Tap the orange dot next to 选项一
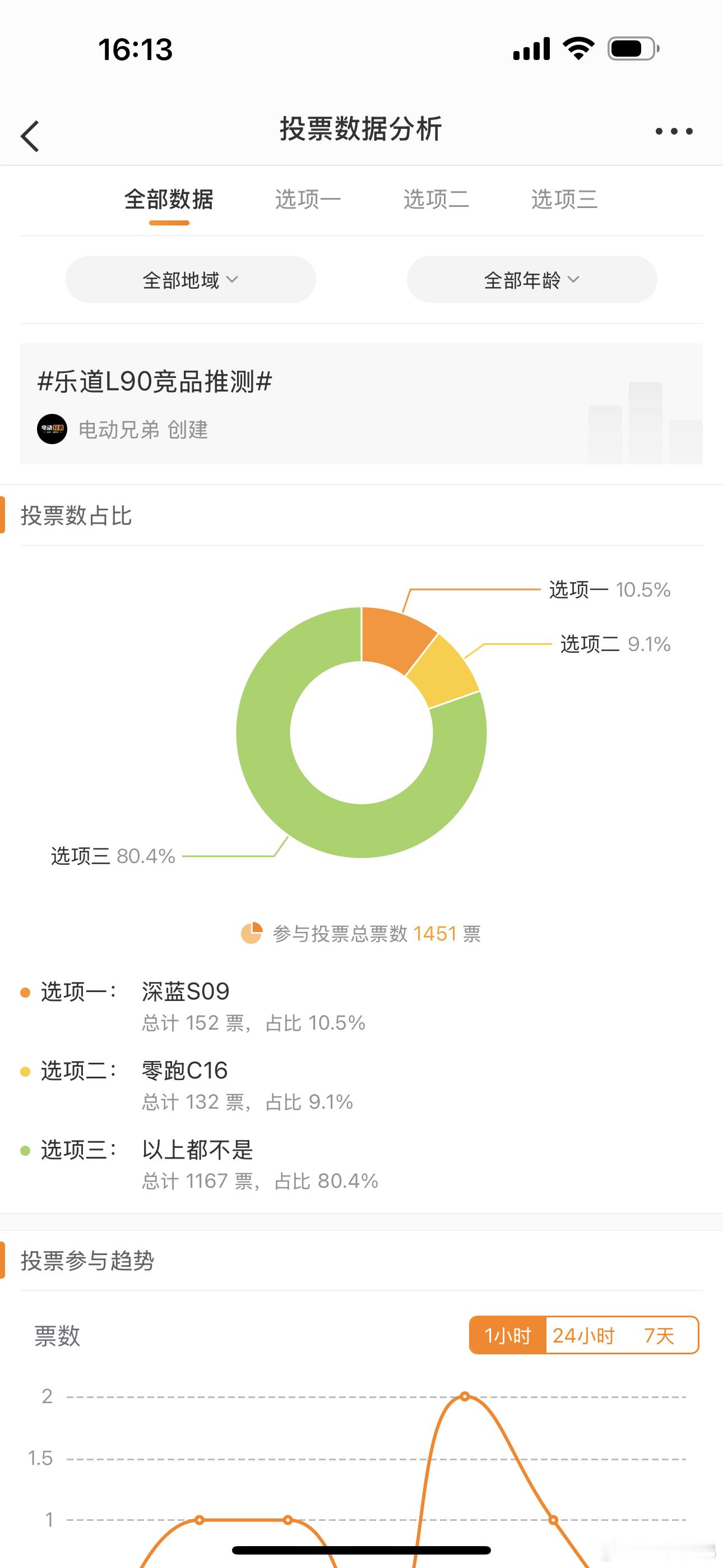This screenshot has width=723, height=1568. coord(25,992)
